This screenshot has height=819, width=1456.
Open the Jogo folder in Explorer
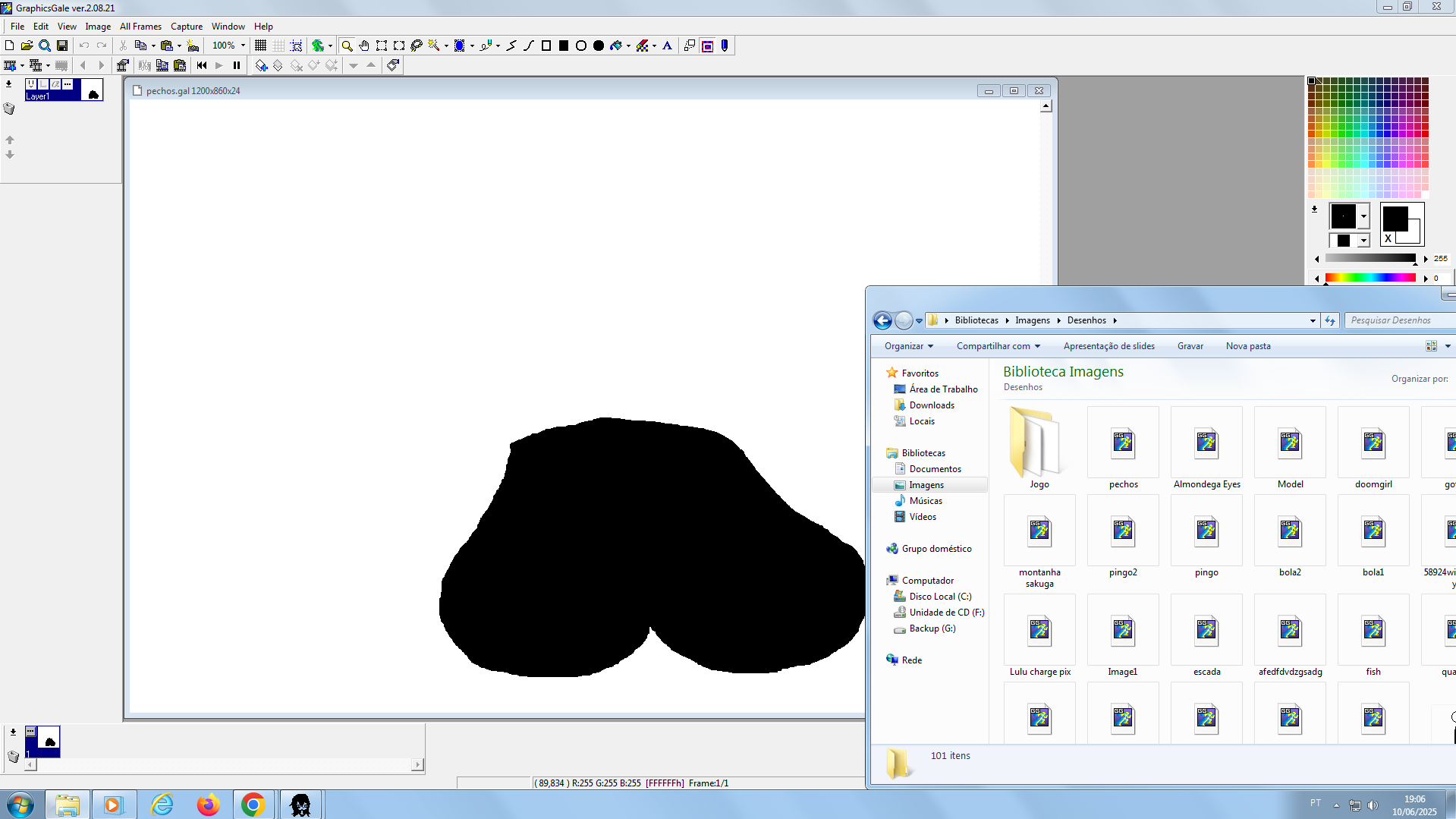(1039, 449)
